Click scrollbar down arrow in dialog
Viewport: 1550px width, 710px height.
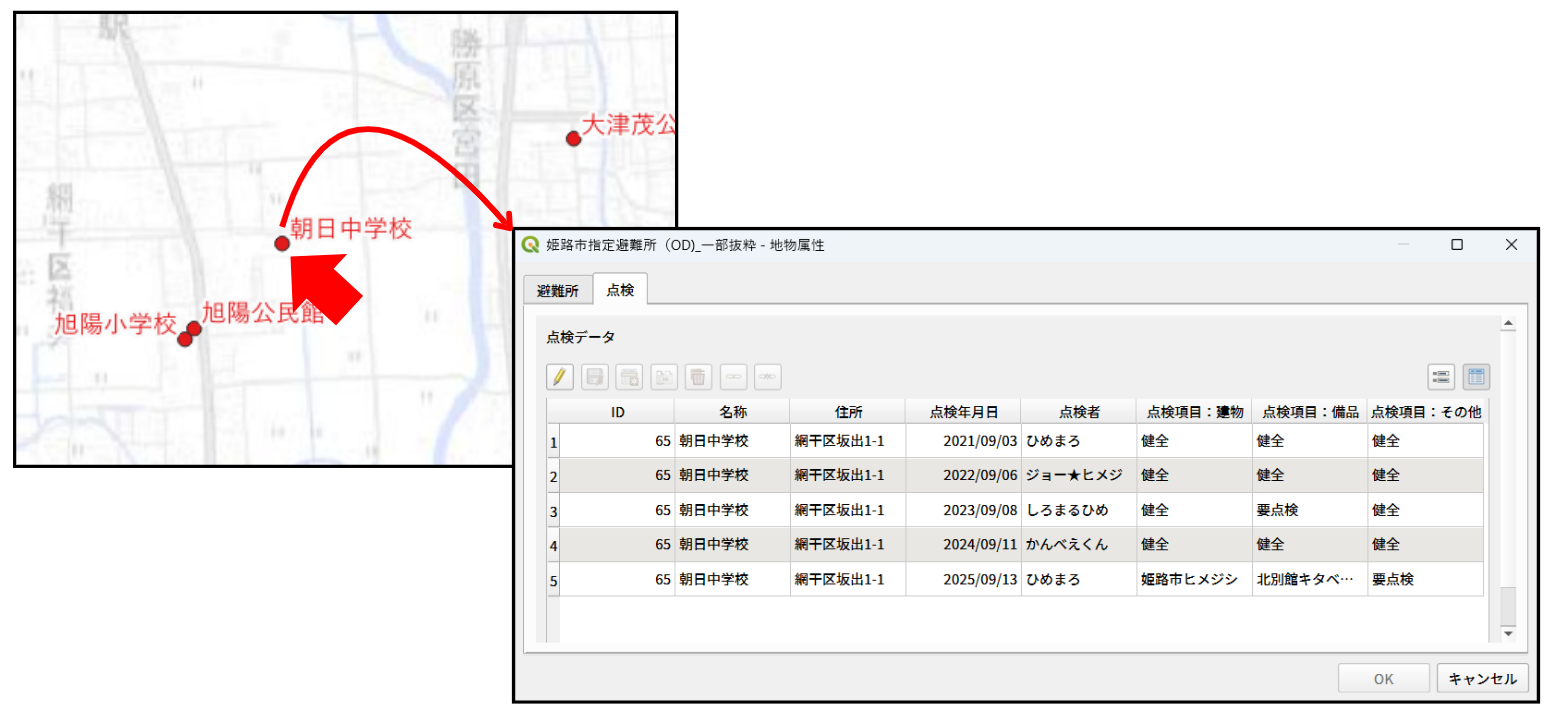click(x=1508, y=634)
